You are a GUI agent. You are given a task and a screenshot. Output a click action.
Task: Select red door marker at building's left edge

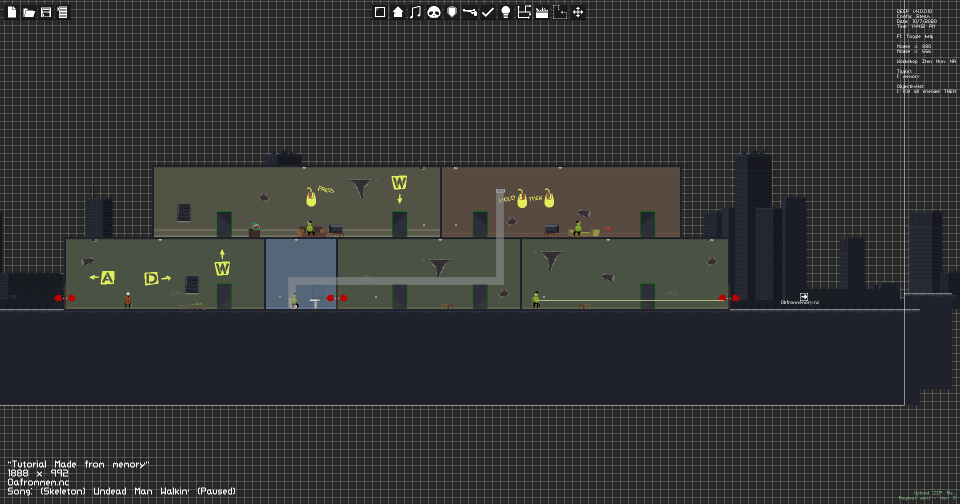tap(65, 298)
